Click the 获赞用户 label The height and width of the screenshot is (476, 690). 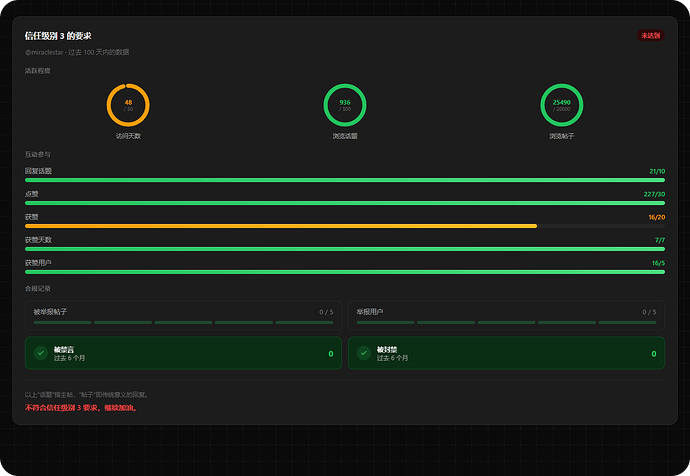38,263
